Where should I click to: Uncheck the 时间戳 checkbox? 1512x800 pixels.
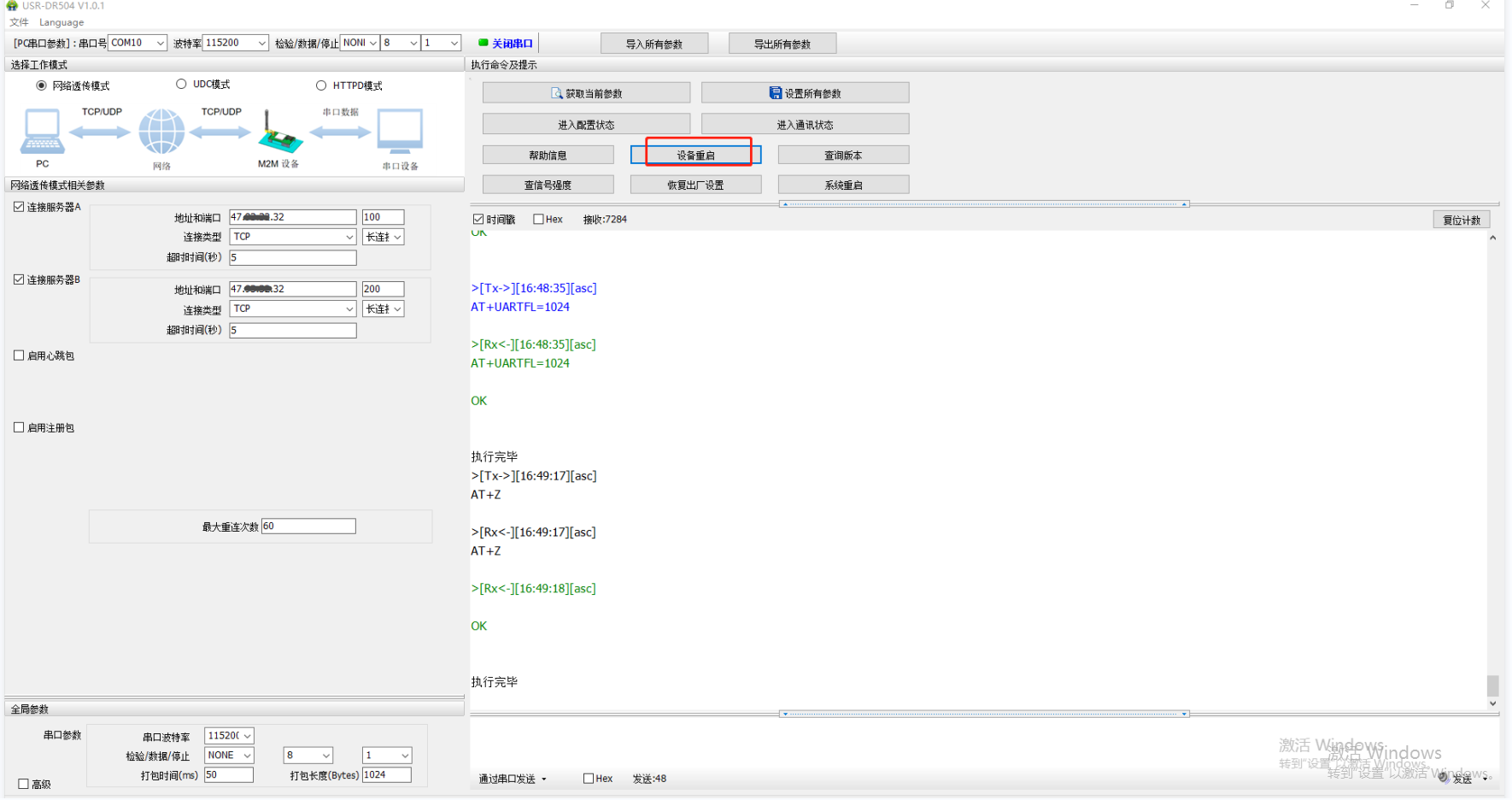coord(478,220)
